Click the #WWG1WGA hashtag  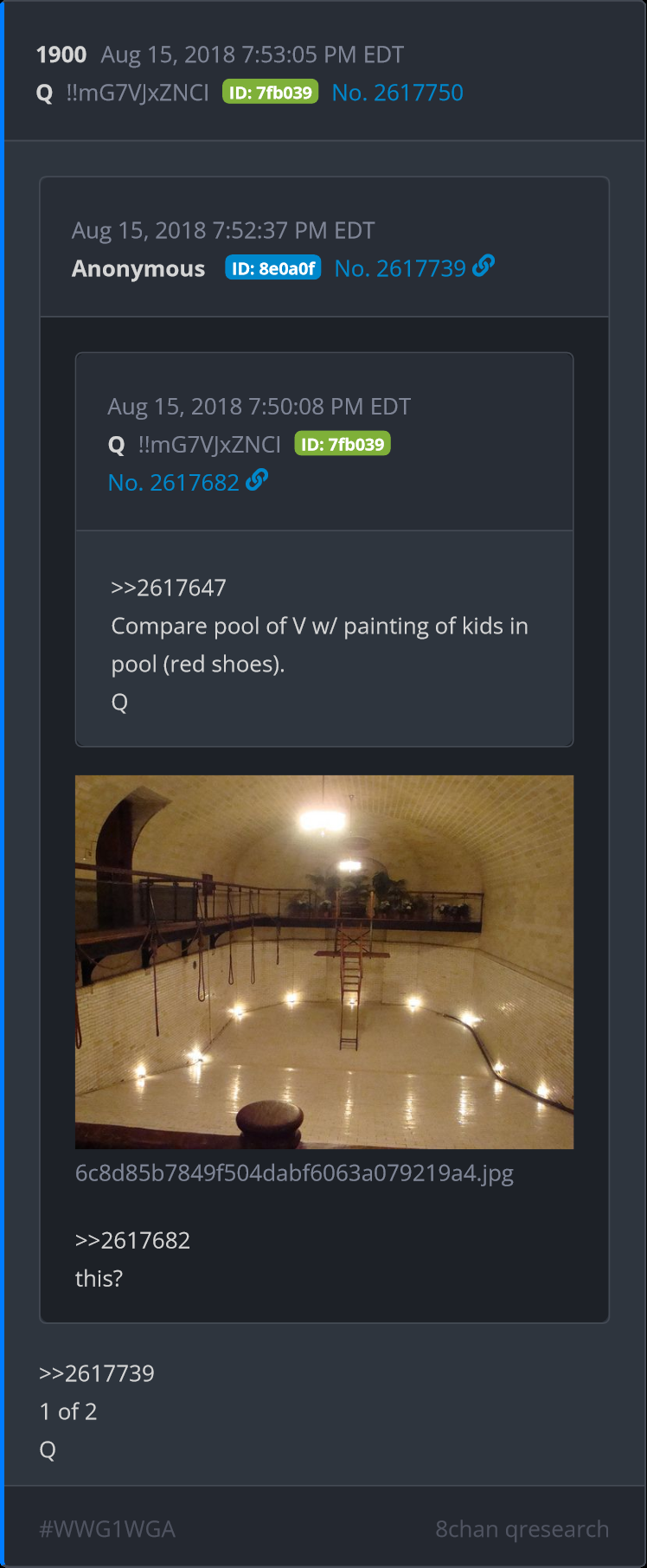107,1529
